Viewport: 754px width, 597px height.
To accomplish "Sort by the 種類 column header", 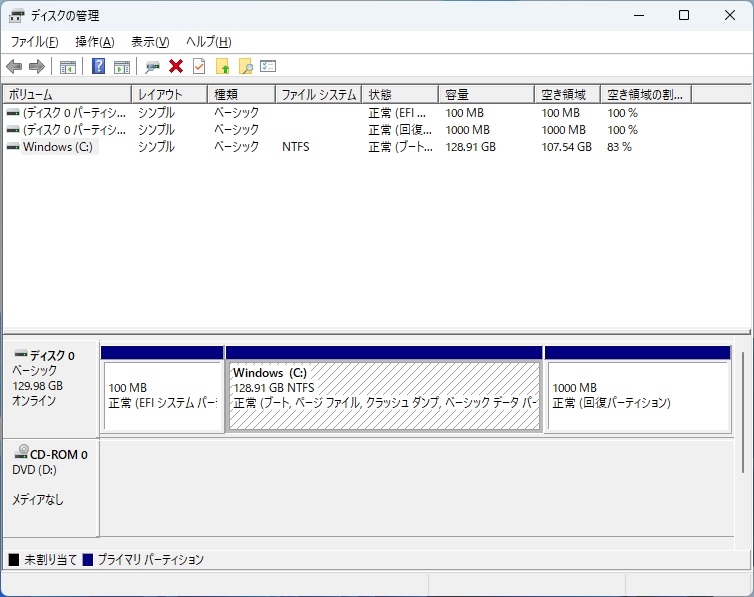I will (241, 94).
